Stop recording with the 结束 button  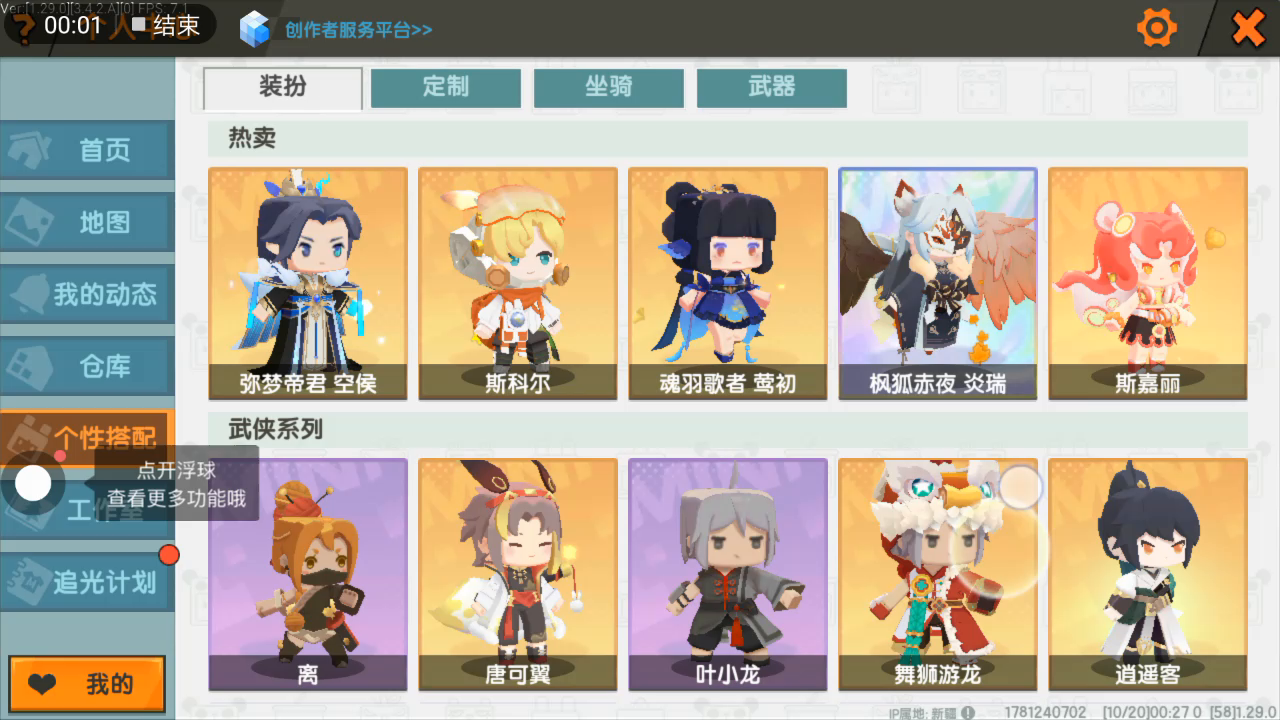(x=166, y=25)
